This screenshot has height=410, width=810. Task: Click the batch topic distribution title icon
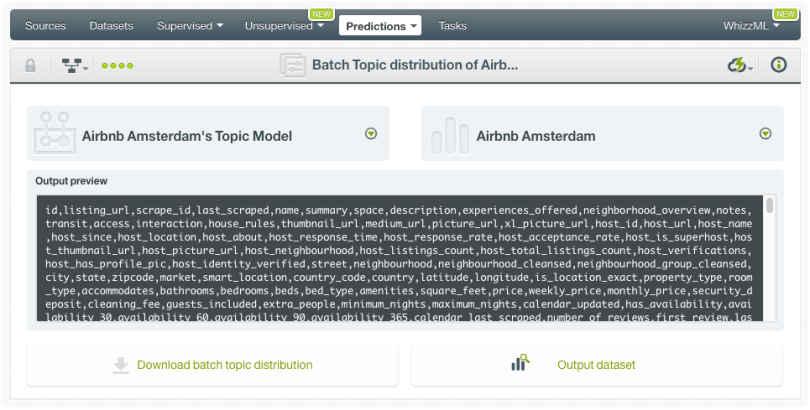[293, 66]
